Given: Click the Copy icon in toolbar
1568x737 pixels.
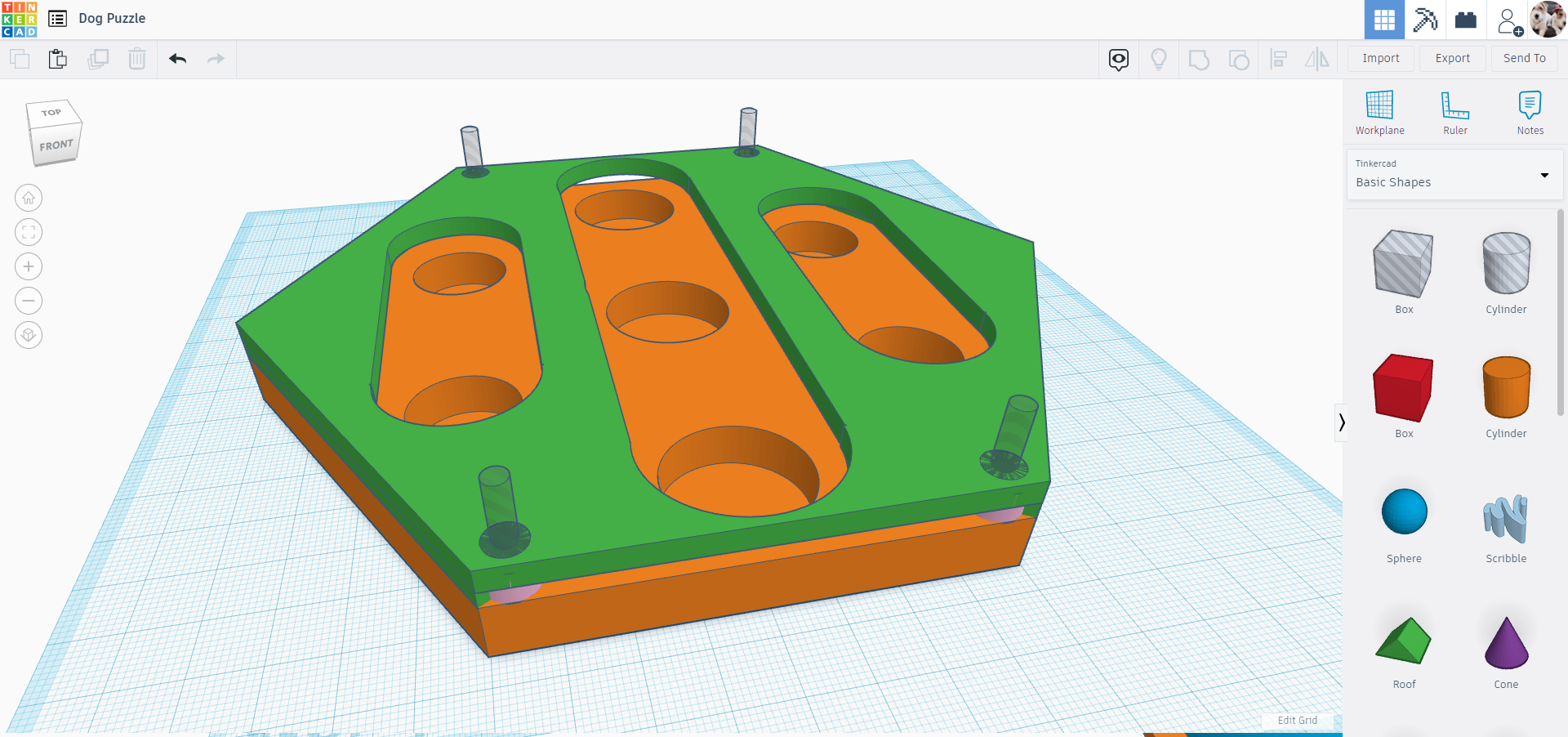Looking at the screenshot, I should click(x=20, y=59).
